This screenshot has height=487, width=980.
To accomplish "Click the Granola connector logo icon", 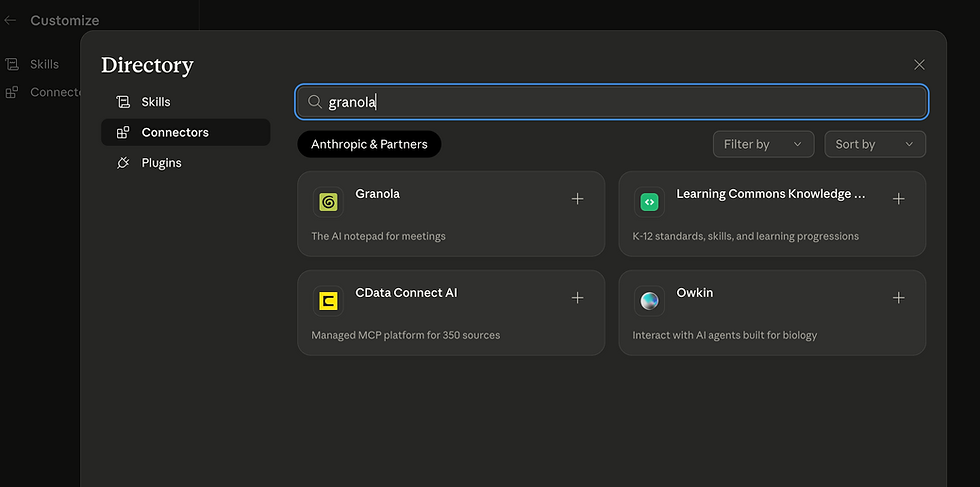I will (x=328, y=201).
